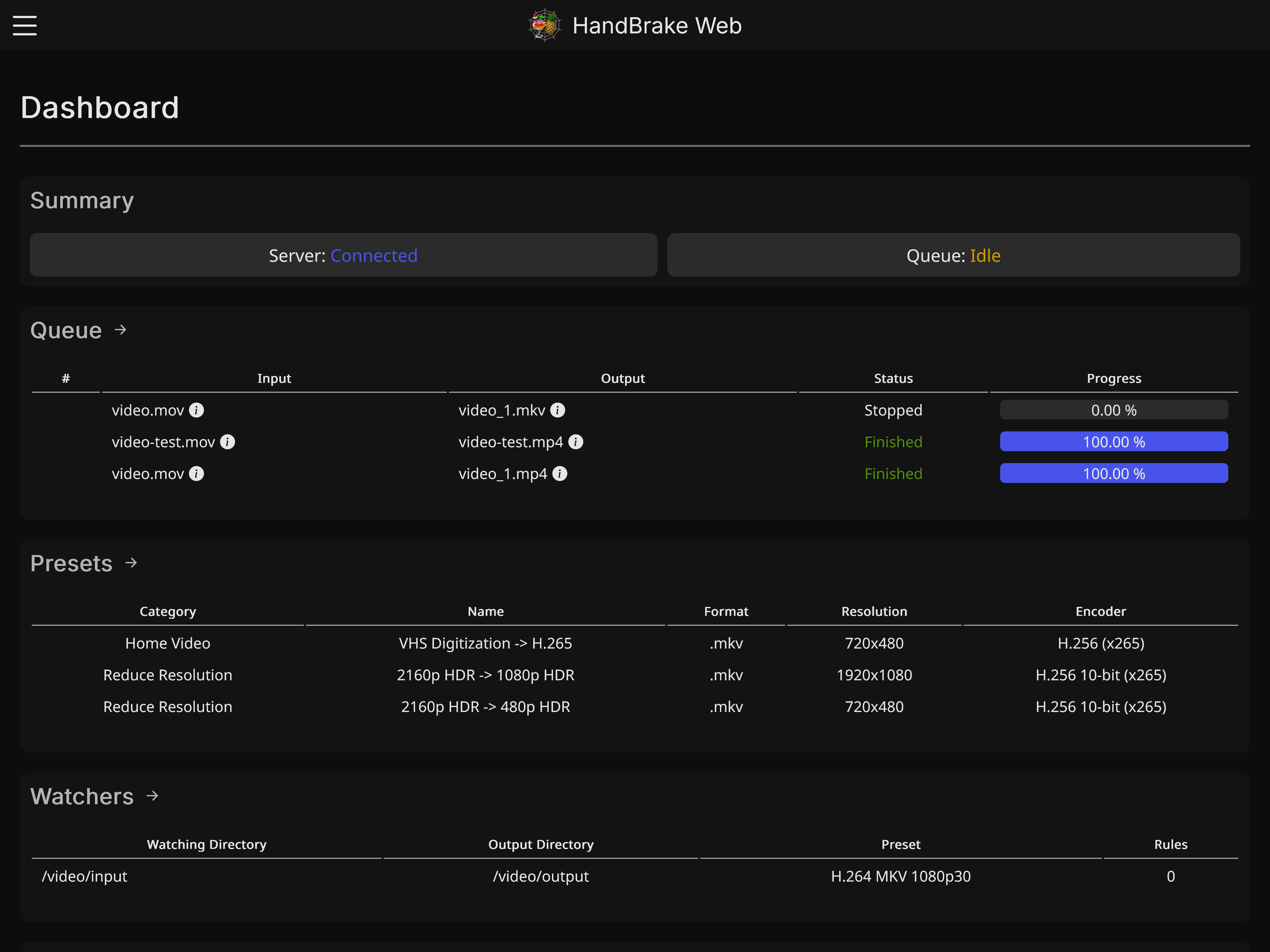Show info for video-test.mp4 output
1270x952 pixels.
click(x=575, y=441)
